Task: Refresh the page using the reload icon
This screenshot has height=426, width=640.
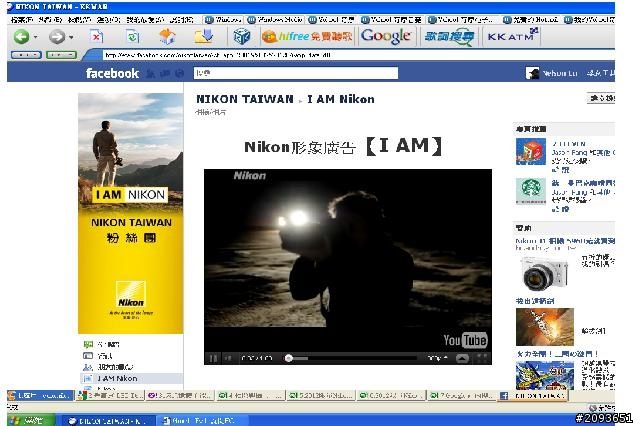Action: (x=133, y=37)
